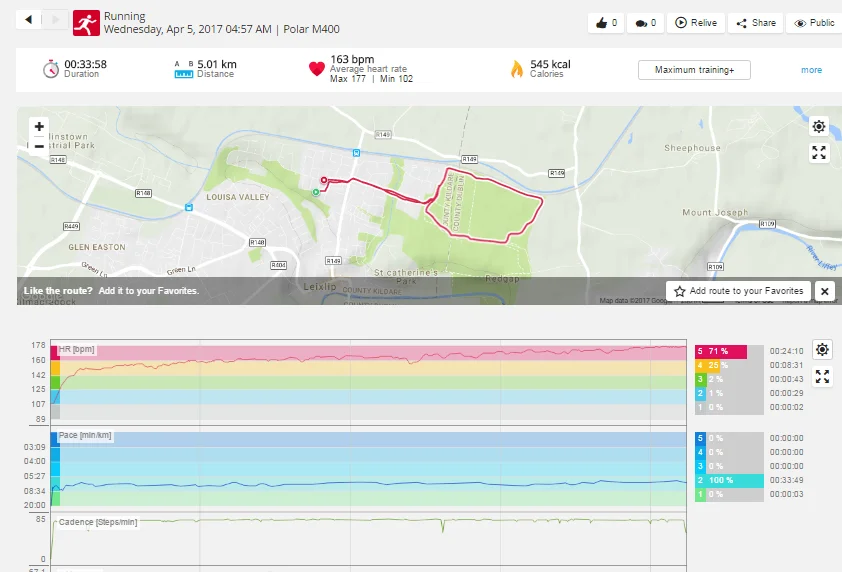
Task: Dismiss the favorites banner with X
Action: pos(825,291)
